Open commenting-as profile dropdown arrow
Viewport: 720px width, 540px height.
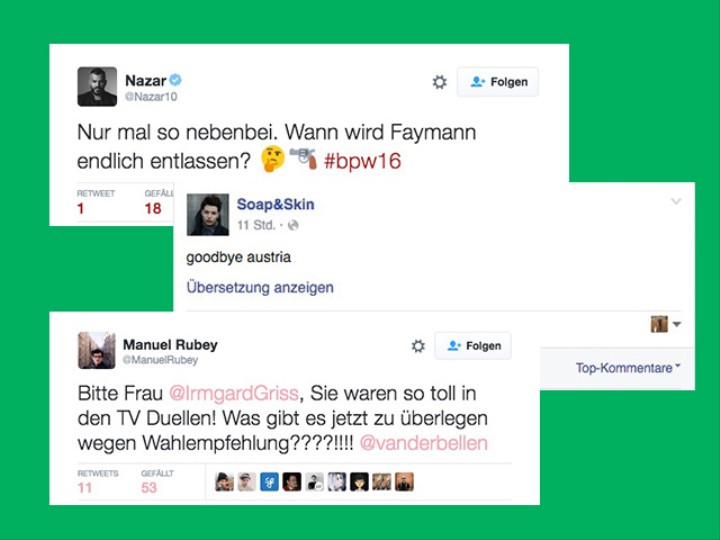click(x=677, y=324)
